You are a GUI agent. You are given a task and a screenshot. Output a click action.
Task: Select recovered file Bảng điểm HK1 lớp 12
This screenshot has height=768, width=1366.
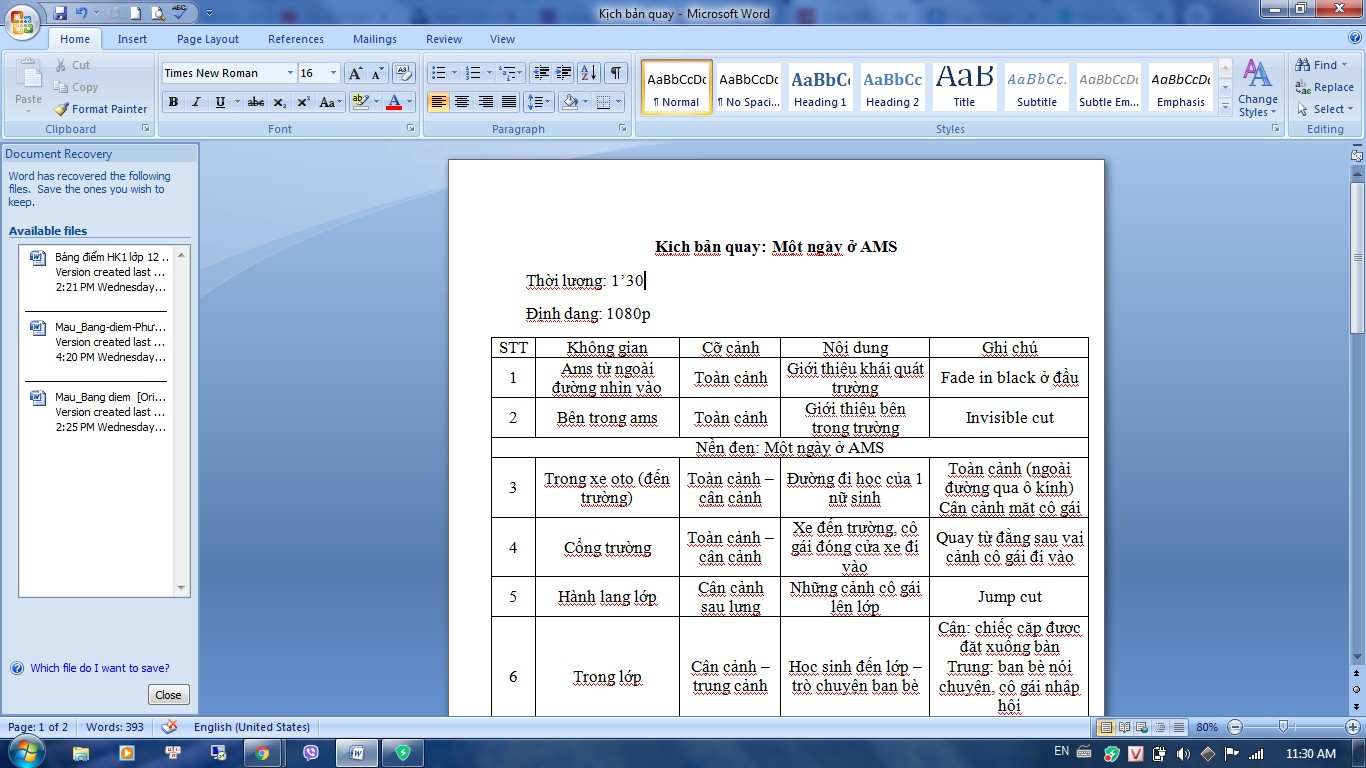click(98, 272)
